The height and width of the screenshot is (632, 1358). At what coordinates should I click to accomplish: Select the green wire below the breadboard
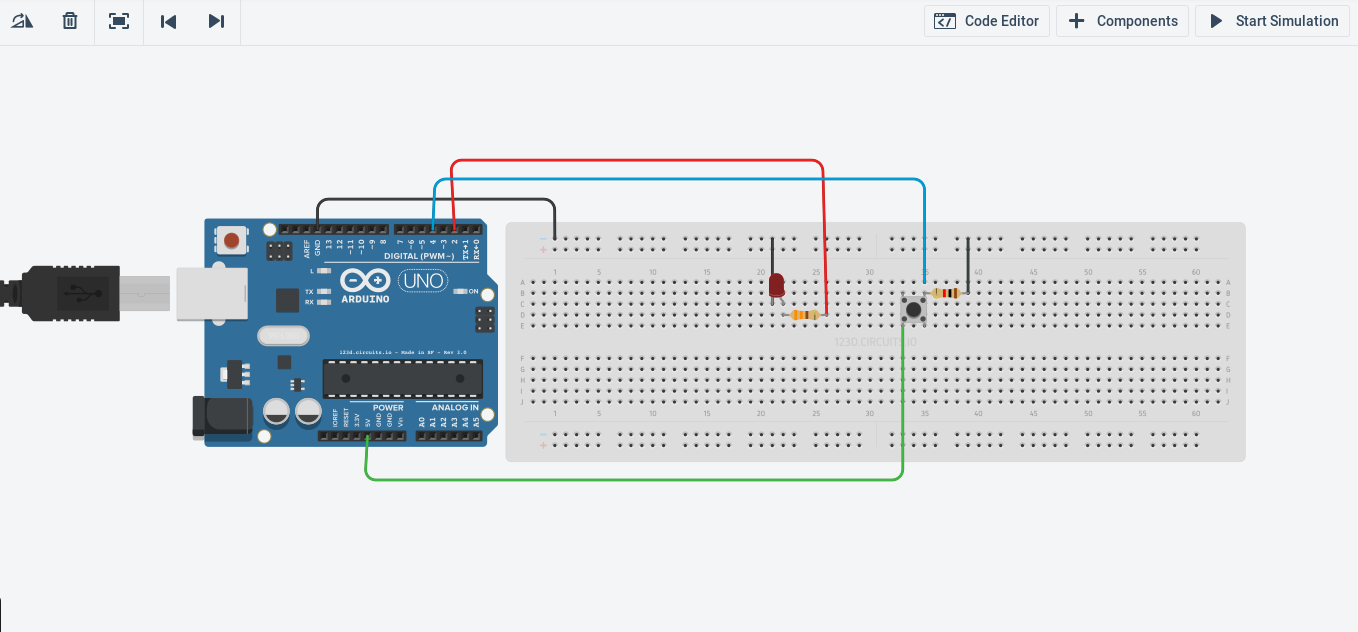coord(630,480)
